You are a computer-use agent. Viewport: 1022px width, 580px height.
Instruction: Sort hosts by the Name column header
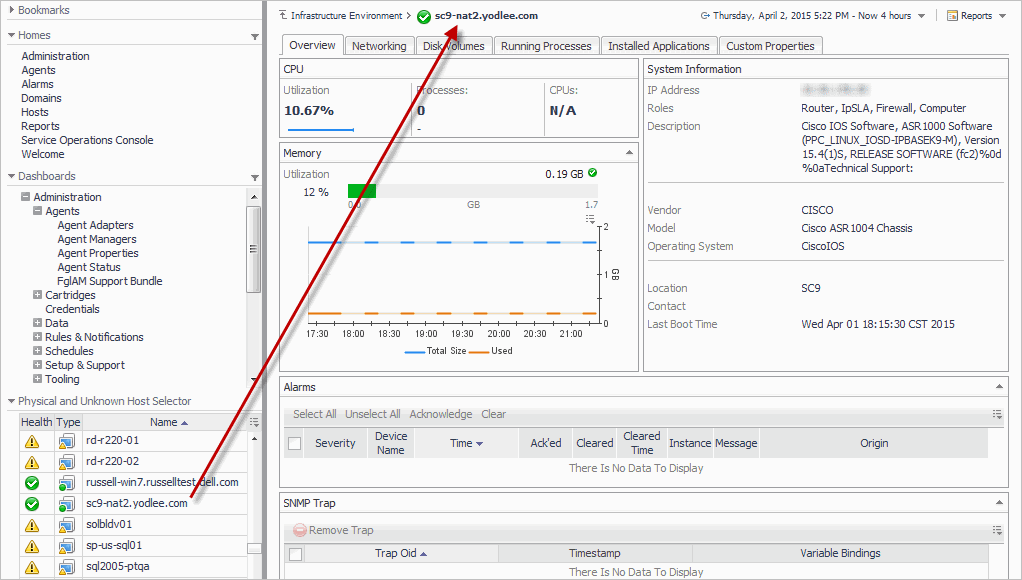(164, 422)
